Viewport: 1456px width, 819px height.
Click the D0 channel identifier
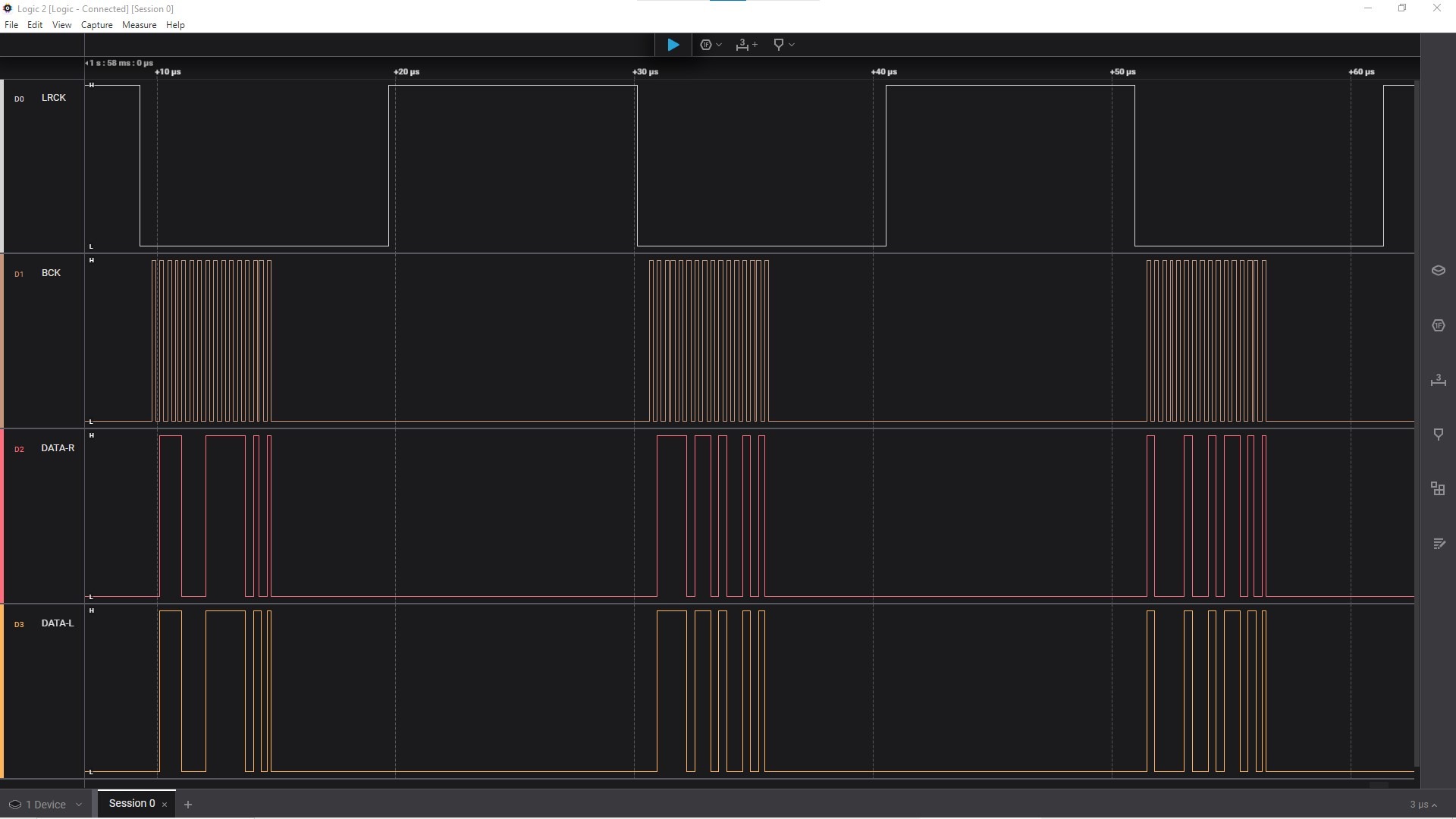point(19,99)
